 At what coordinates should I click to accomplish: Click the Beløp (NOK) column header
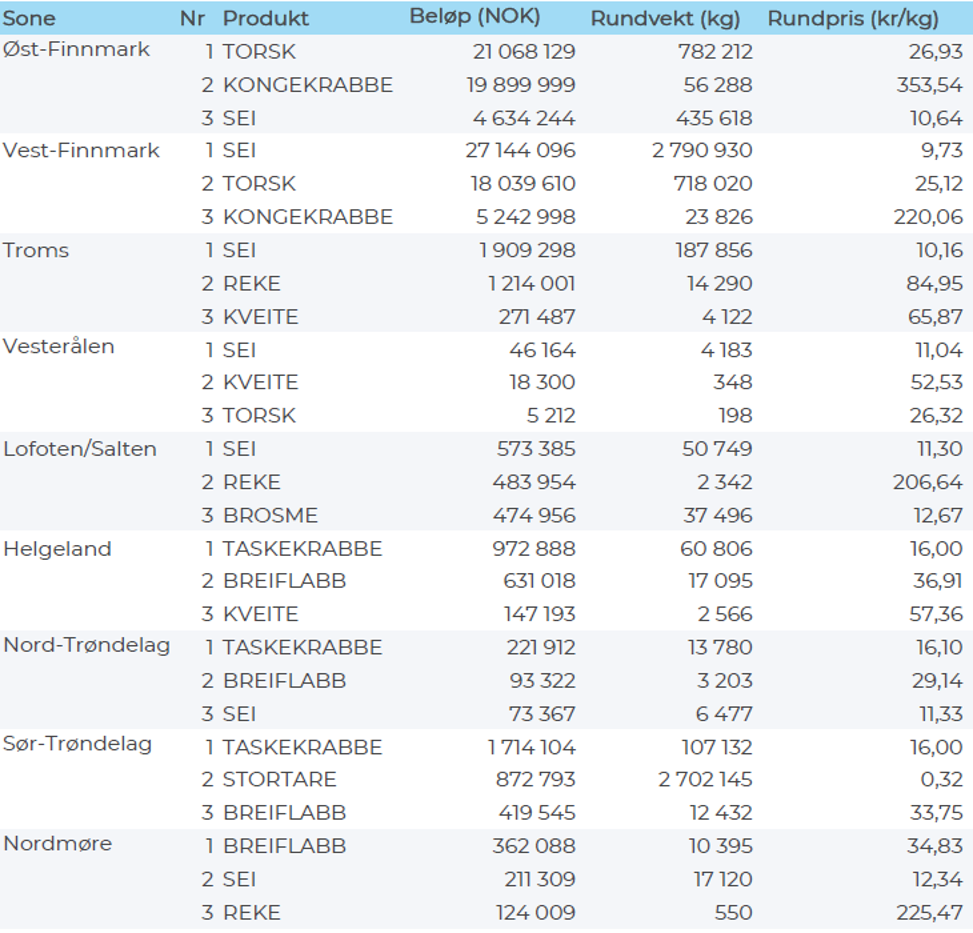click(474, 17)
